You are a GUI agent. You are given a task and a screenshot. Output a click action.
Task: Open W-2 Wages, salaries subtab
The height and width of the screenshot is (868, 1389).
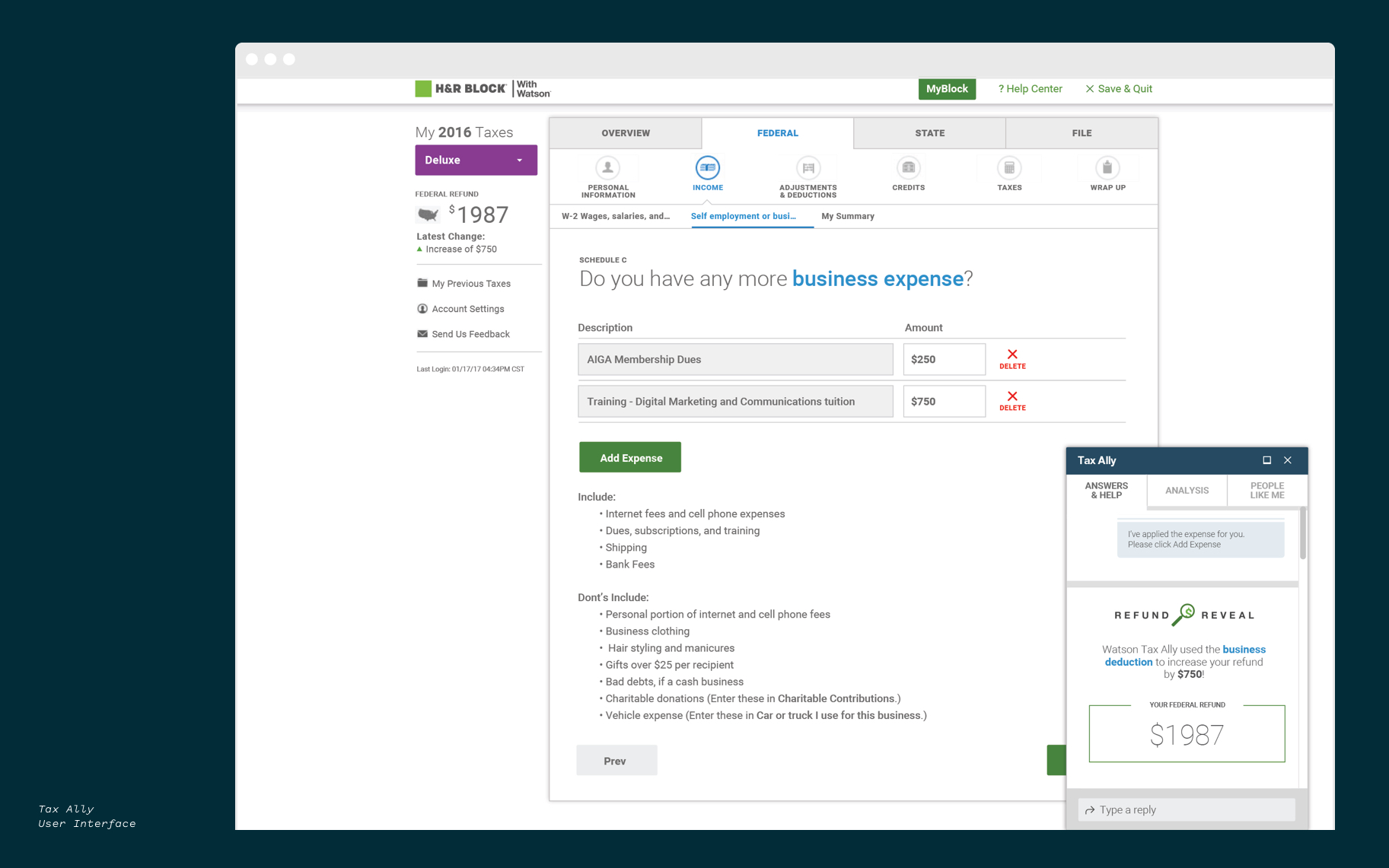tap(616, 216)
